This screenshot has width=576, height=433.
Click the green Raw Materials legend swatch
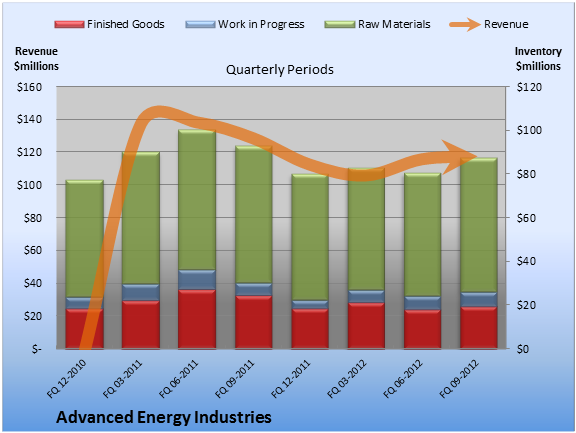pyautogui.click(x=340, y=25)
